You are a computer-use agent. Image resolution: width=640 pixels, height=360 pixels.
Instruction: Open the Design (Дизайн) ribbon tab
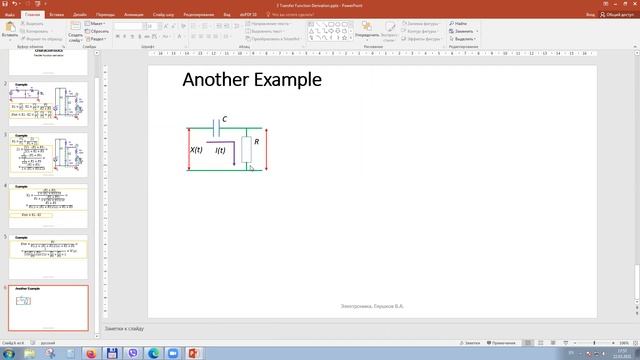pyautogui.click(x=80, y=14)
